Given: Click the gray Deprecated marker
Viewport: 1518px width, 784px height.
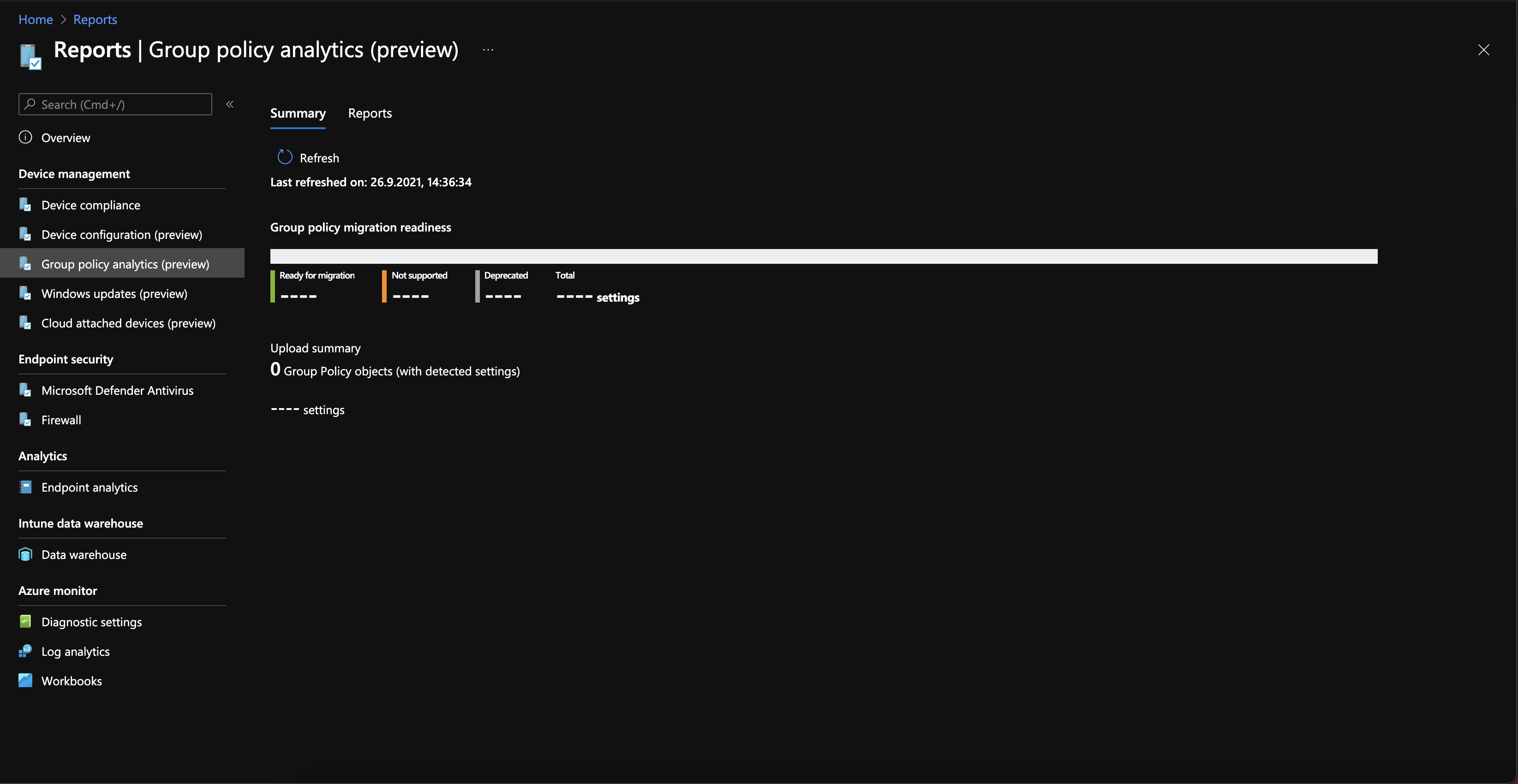Looking at the screenshot, I should coord(478,286).
